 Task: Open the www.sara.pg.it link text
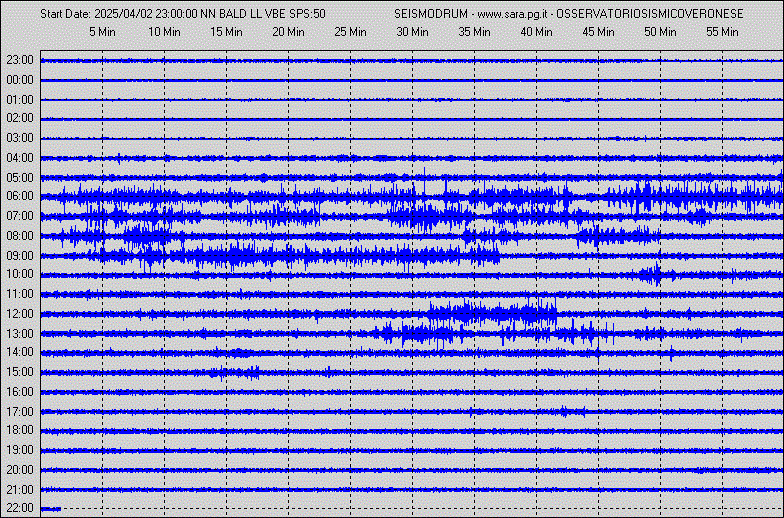512,14
